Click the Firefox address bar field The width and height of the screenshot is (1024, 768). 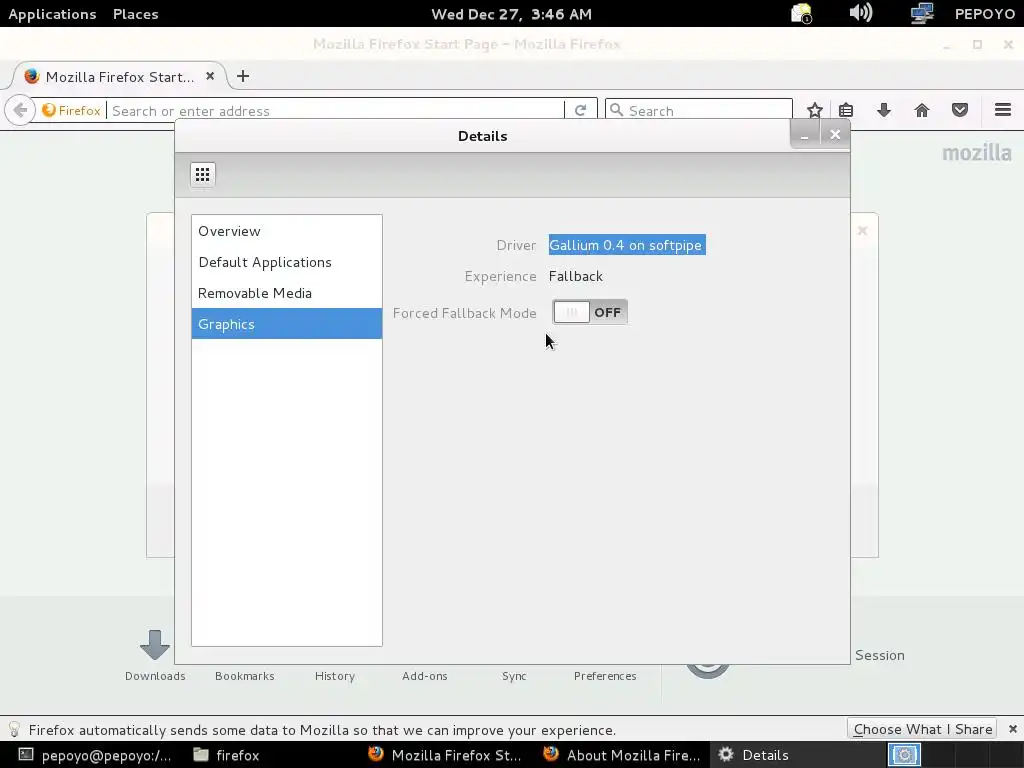[x=336, y=110]
